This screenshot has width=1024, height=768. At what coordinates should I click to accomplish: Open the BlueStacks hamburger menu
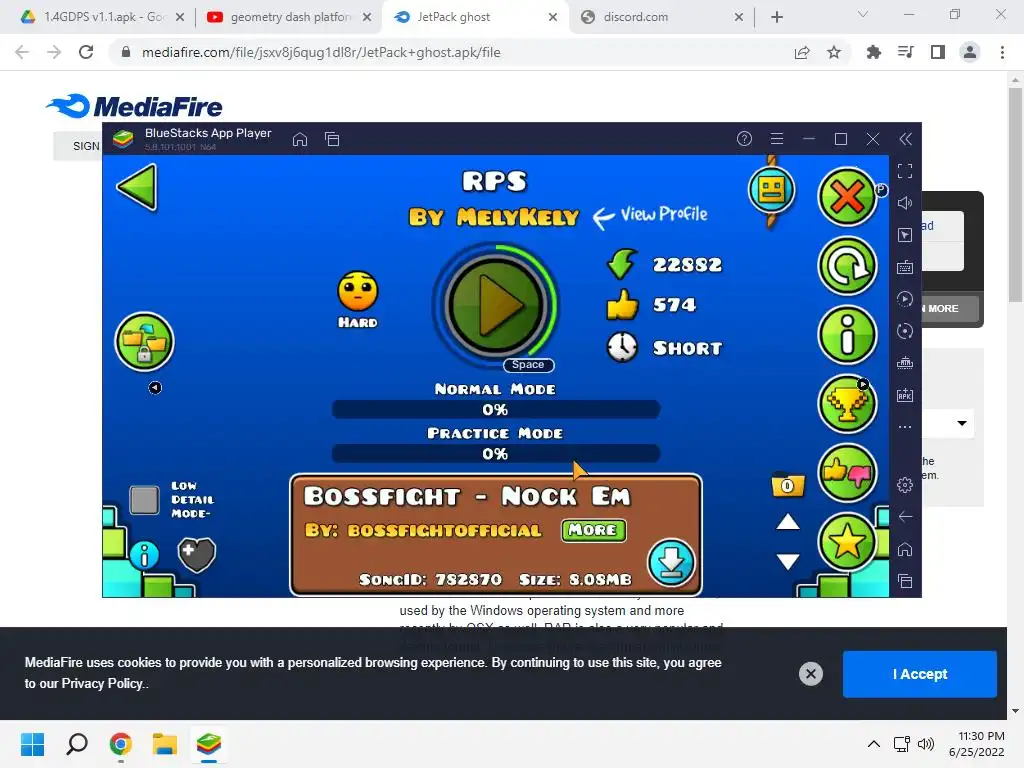pos(776,138)
